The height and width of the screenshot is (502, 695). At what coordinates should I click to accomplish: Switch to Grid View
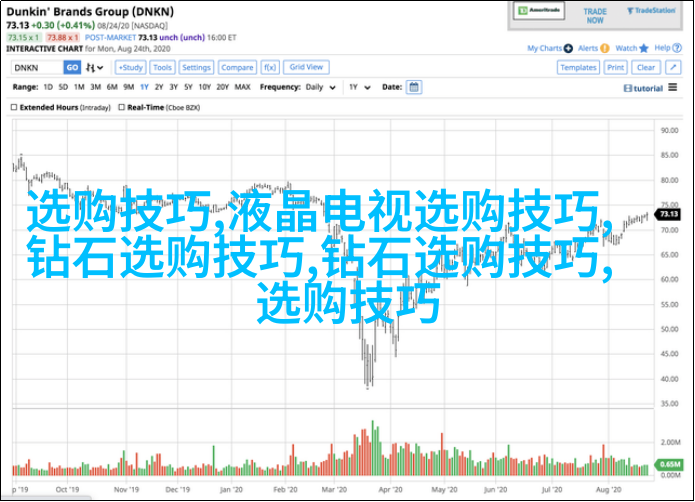306,67
